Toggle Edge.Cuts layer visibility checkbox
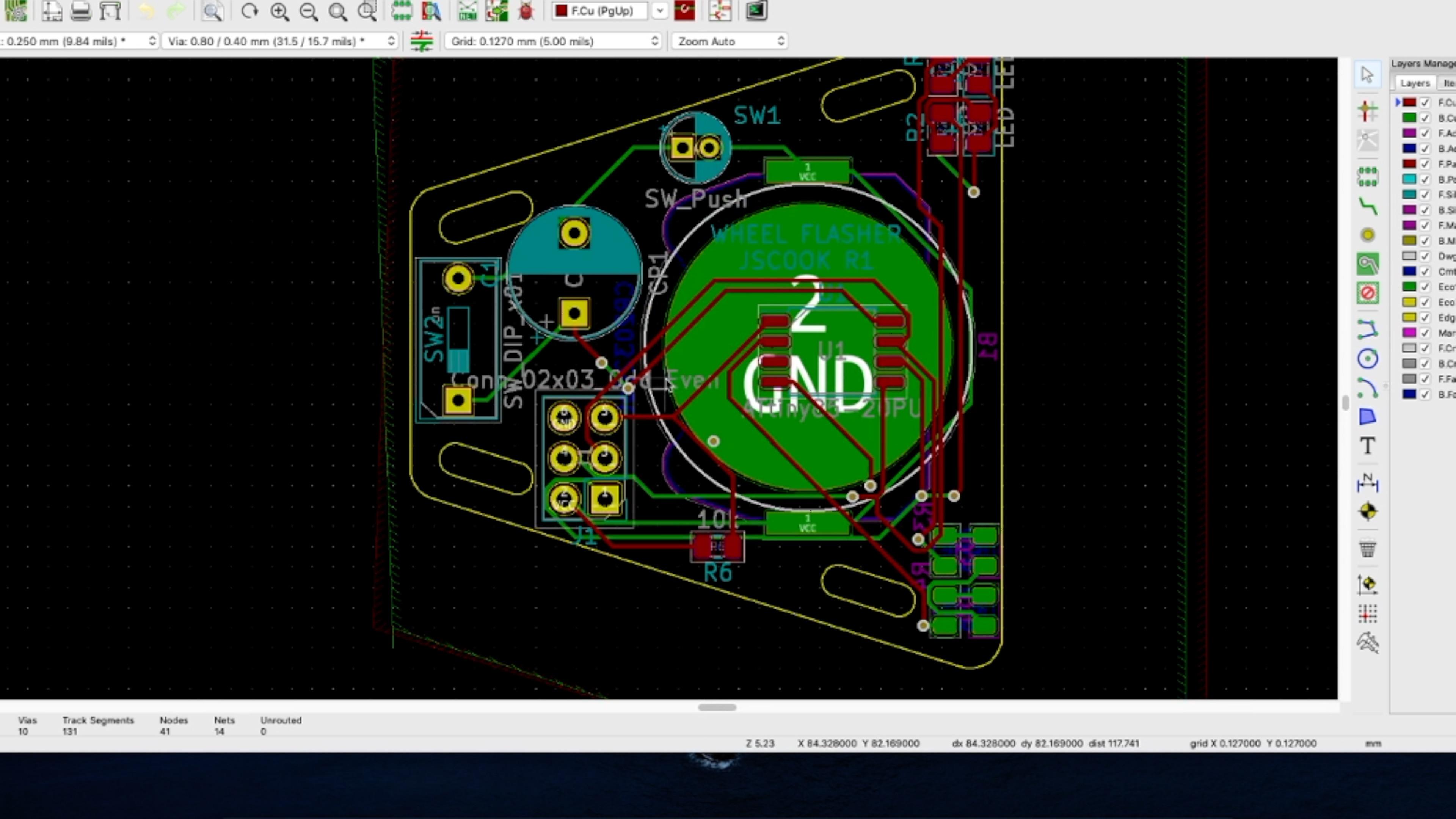Image resolution: width=1456 pixels, height=819 pixels. pyautogui.click(x=1425, y=318)
